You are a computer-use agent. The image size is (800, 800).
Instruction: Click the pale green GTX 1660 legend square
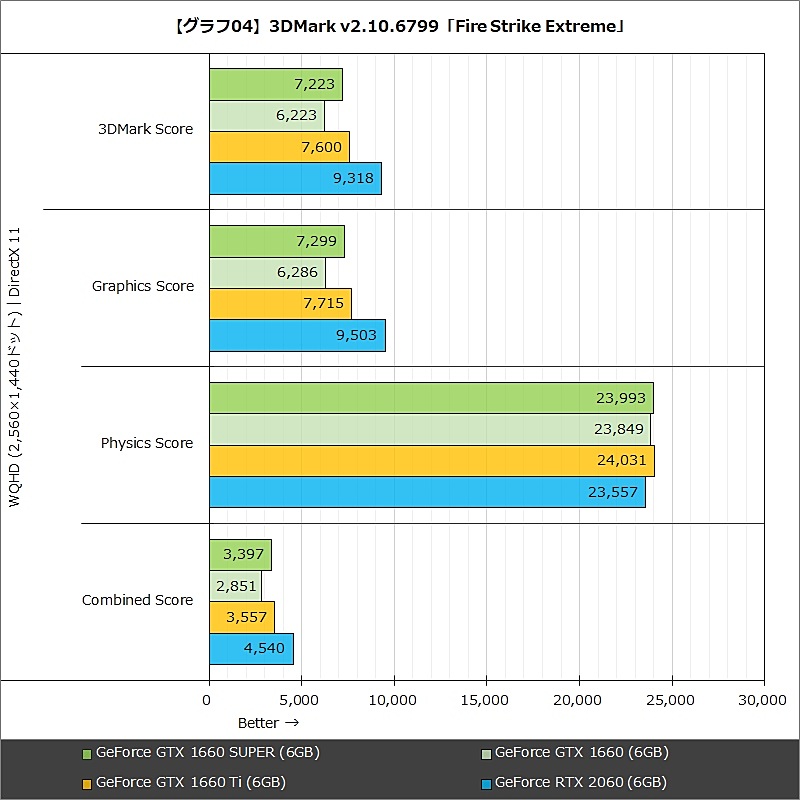pyautogui.click(x=485, y=752)
